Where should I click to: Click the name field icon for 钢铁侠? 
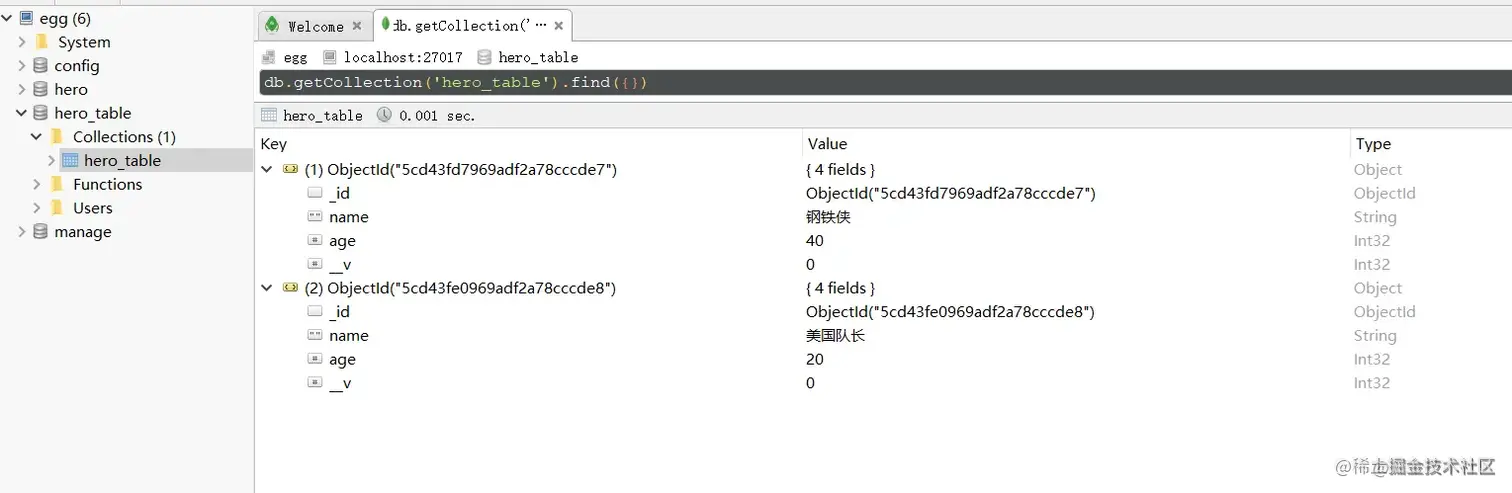click(x=315, y=217)
